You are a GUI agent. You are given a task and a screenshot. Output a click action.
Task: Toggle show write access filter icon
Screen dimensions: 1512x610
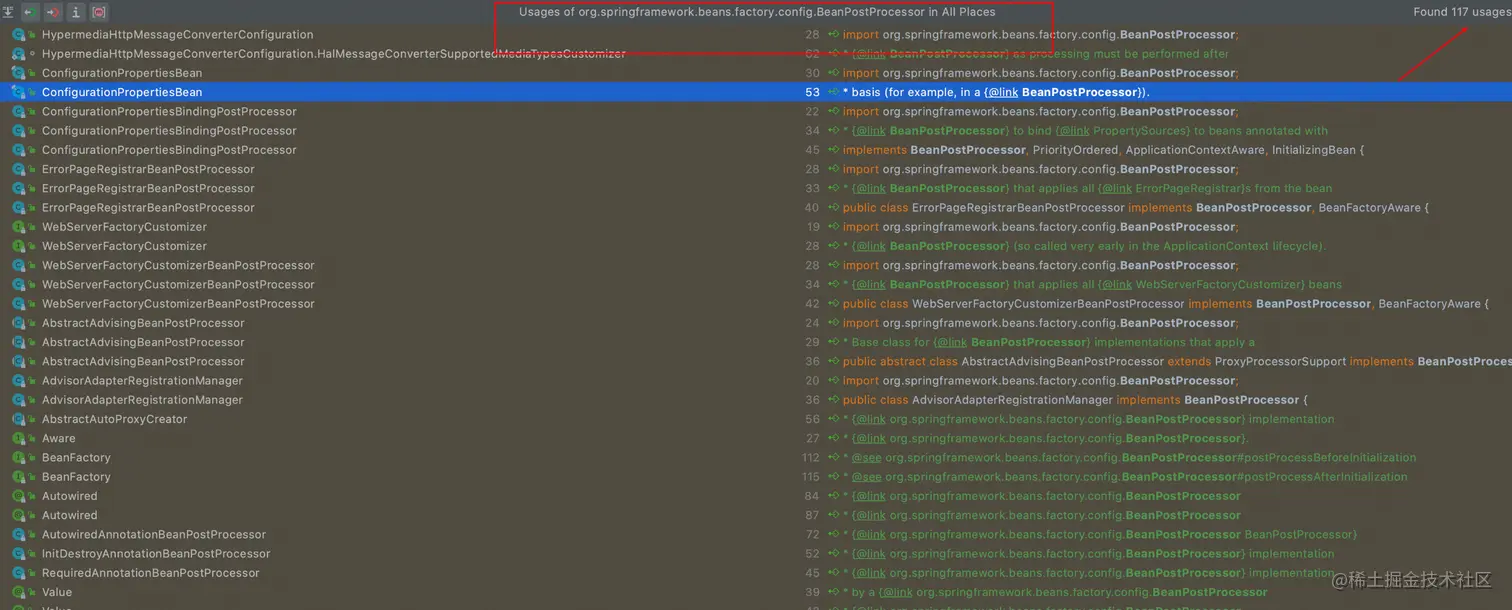coord(53,12)
